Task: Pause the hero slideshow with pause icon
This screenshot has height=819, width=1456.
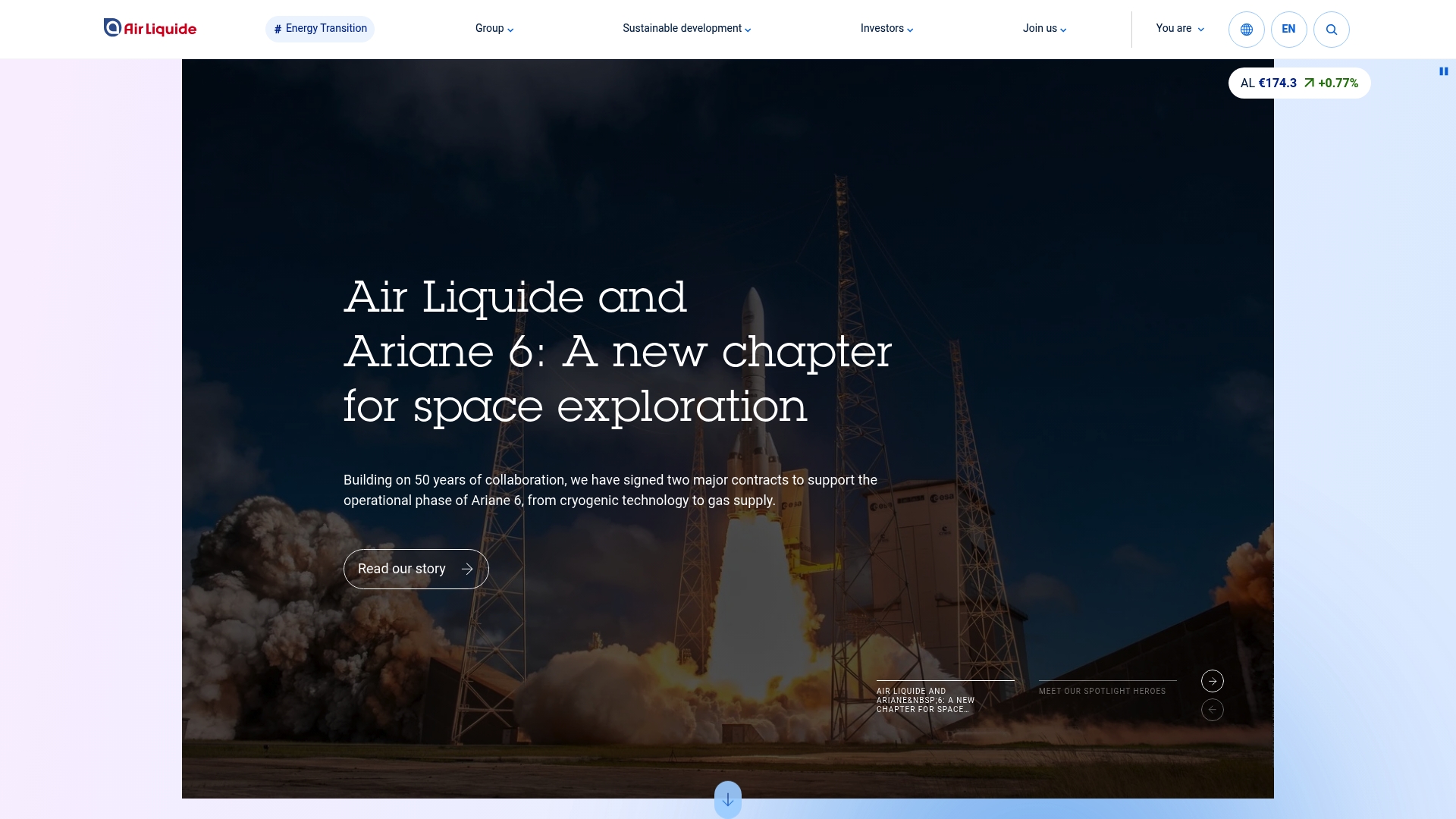Action: [1443, 71]
